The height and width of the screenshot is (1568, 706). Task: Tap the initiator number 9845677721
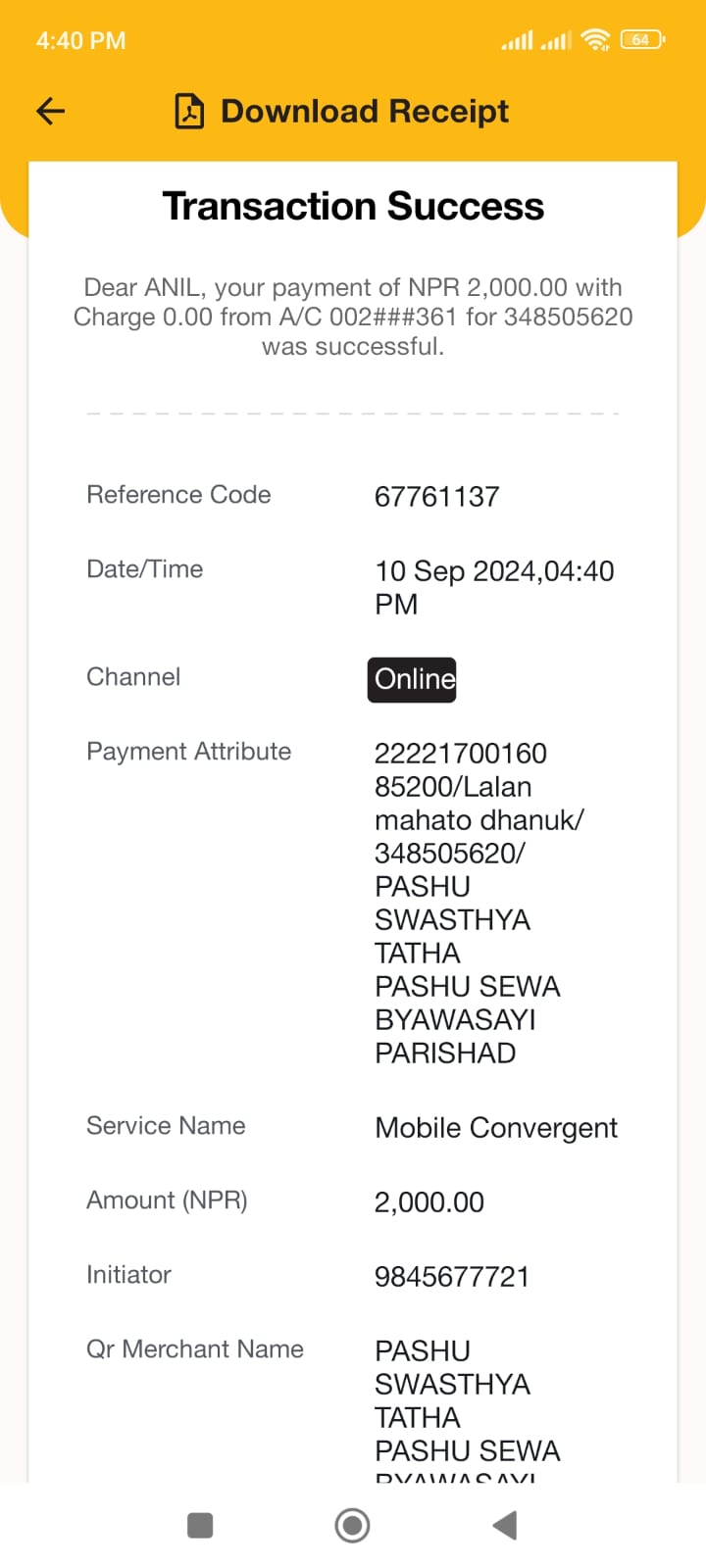click(452, 1277)
